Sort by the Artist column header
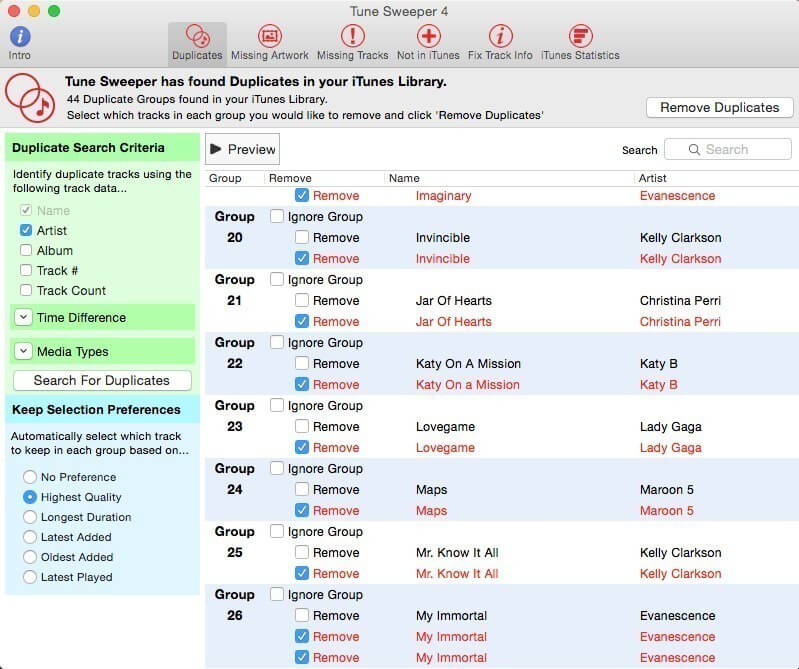The height and width of the screenshot is (669, 799). coord(652,178)
